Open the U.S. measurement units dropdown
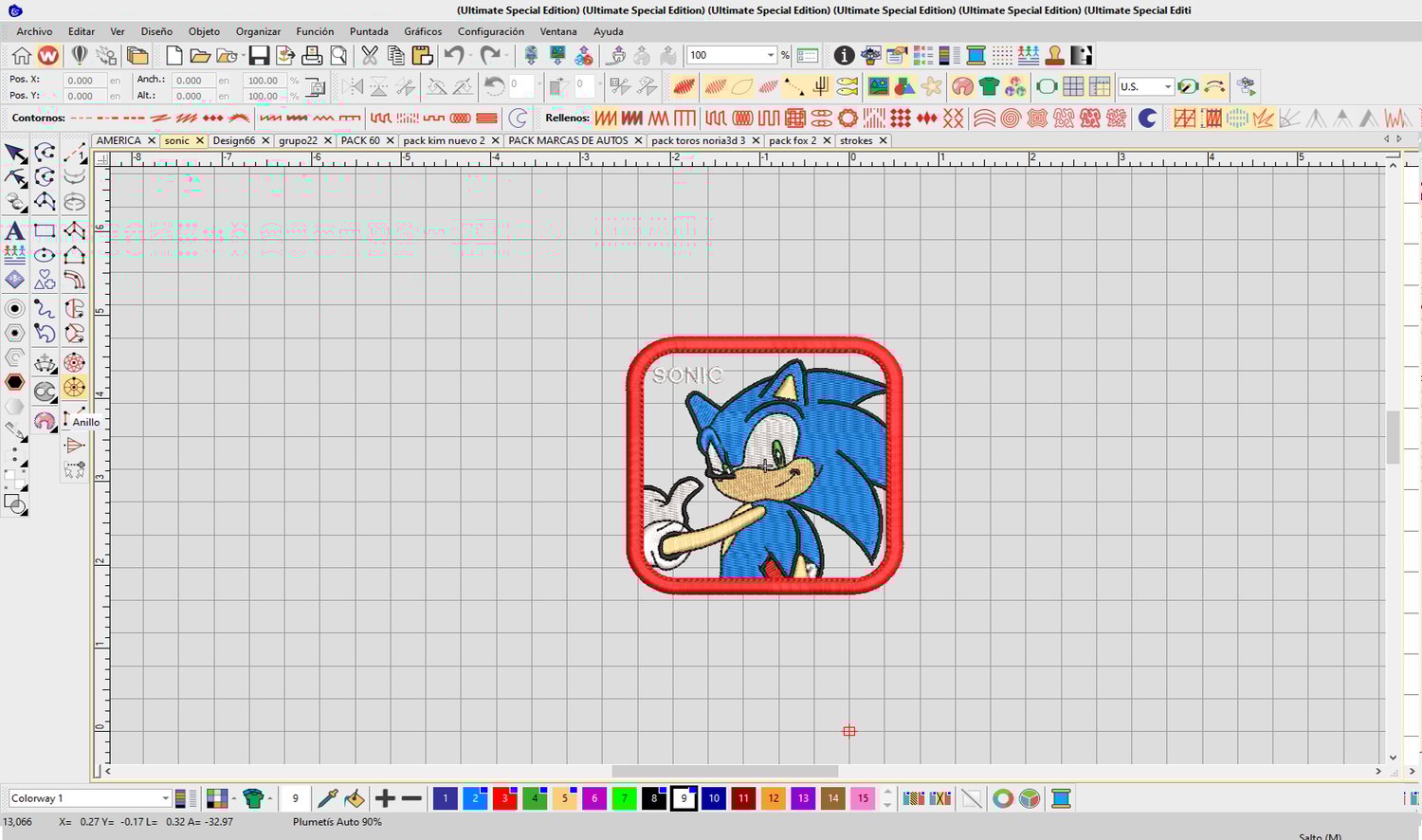The width and height of the screenshot is (1422, 840). tap(1167, 86)
